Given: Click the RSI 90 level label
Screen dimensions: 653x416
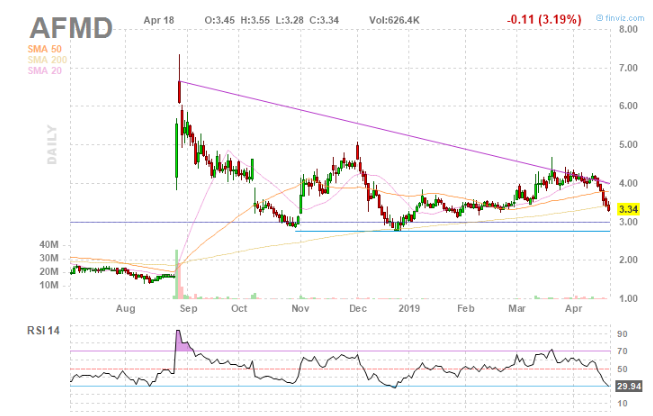Looking at the screenshot, I should (622, 334).
